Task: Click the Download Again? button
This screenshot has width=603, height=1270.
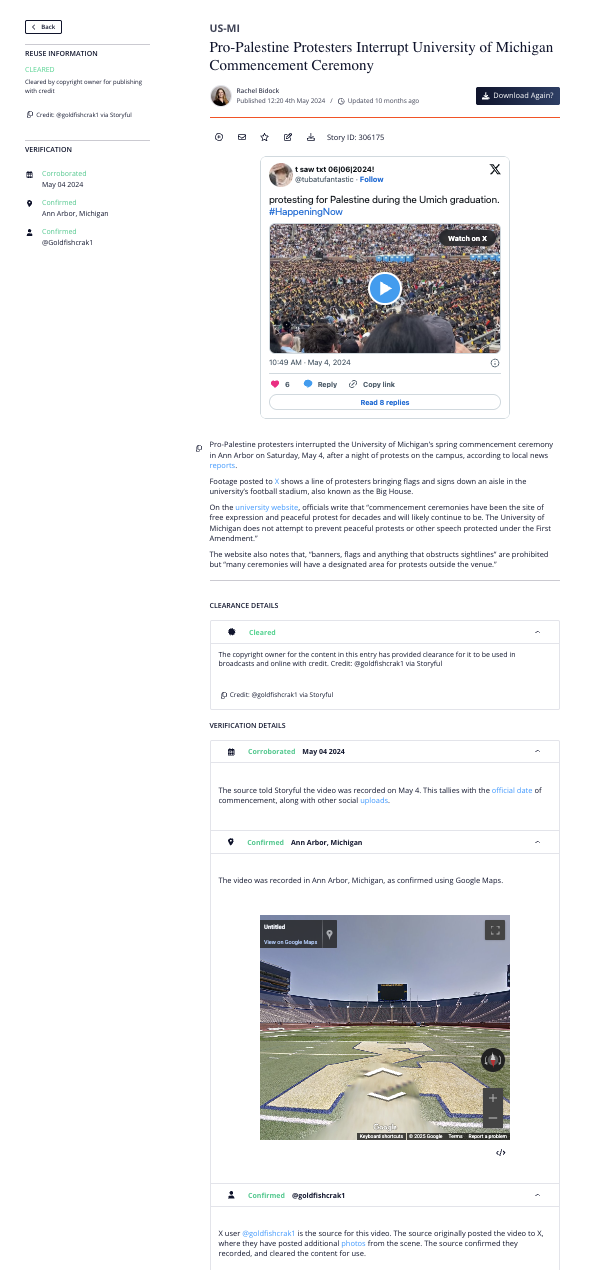Action: click(x=518, y=96)
